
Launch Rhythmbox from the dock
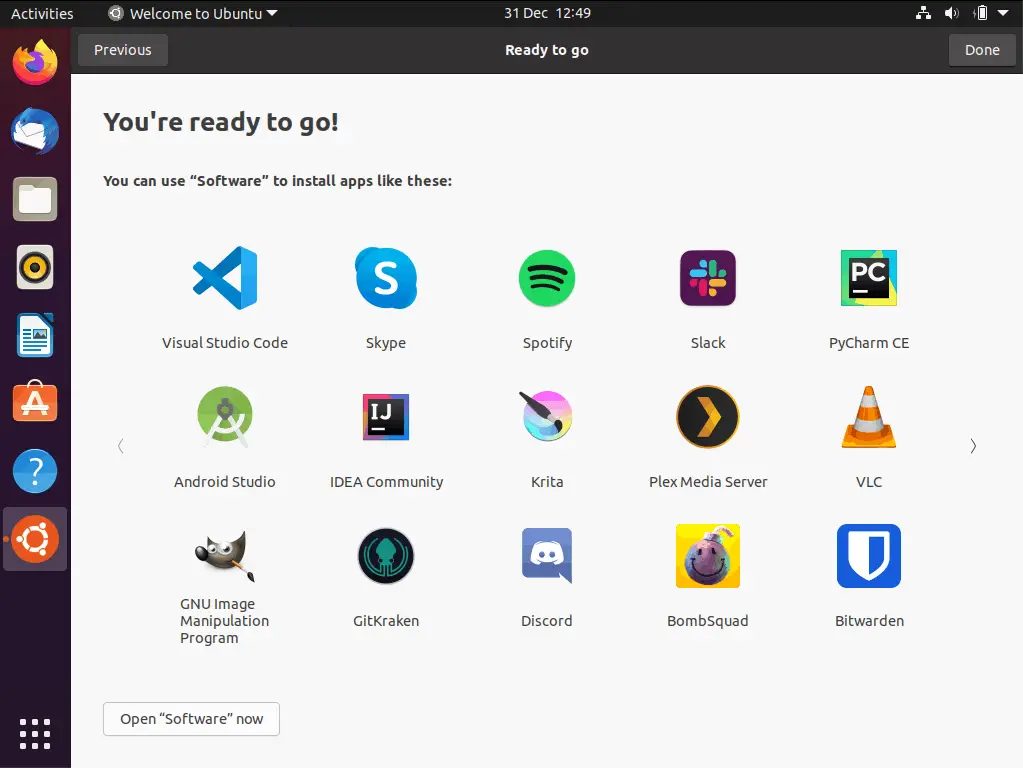[35, 268]
